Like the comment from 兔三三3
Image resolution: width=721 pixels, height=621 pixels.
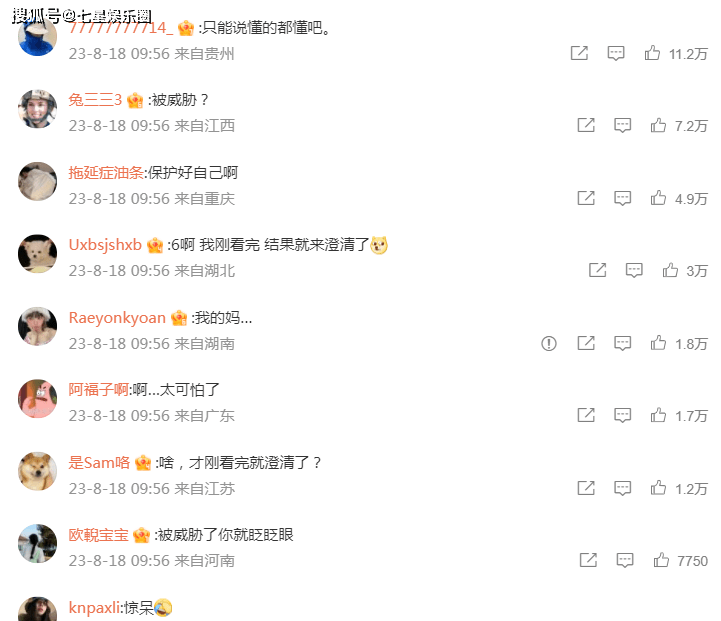pyautogui.click(x=658, y=125)
